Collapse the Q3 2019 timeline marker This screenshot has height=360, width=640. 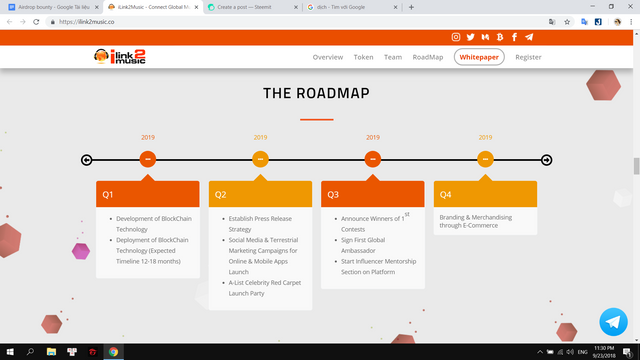(373, 159)
